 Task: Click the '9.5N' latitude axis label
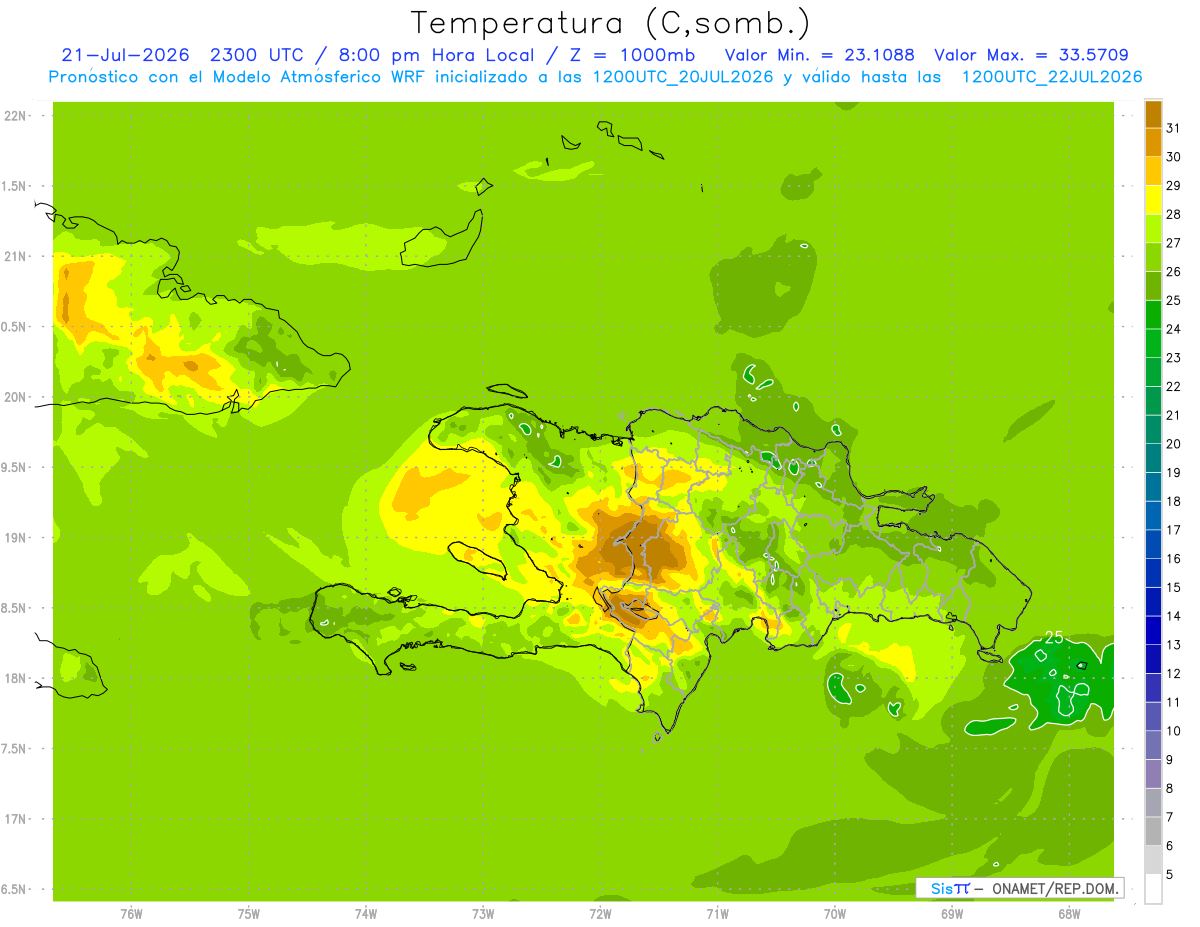click(x=14, y=467)
